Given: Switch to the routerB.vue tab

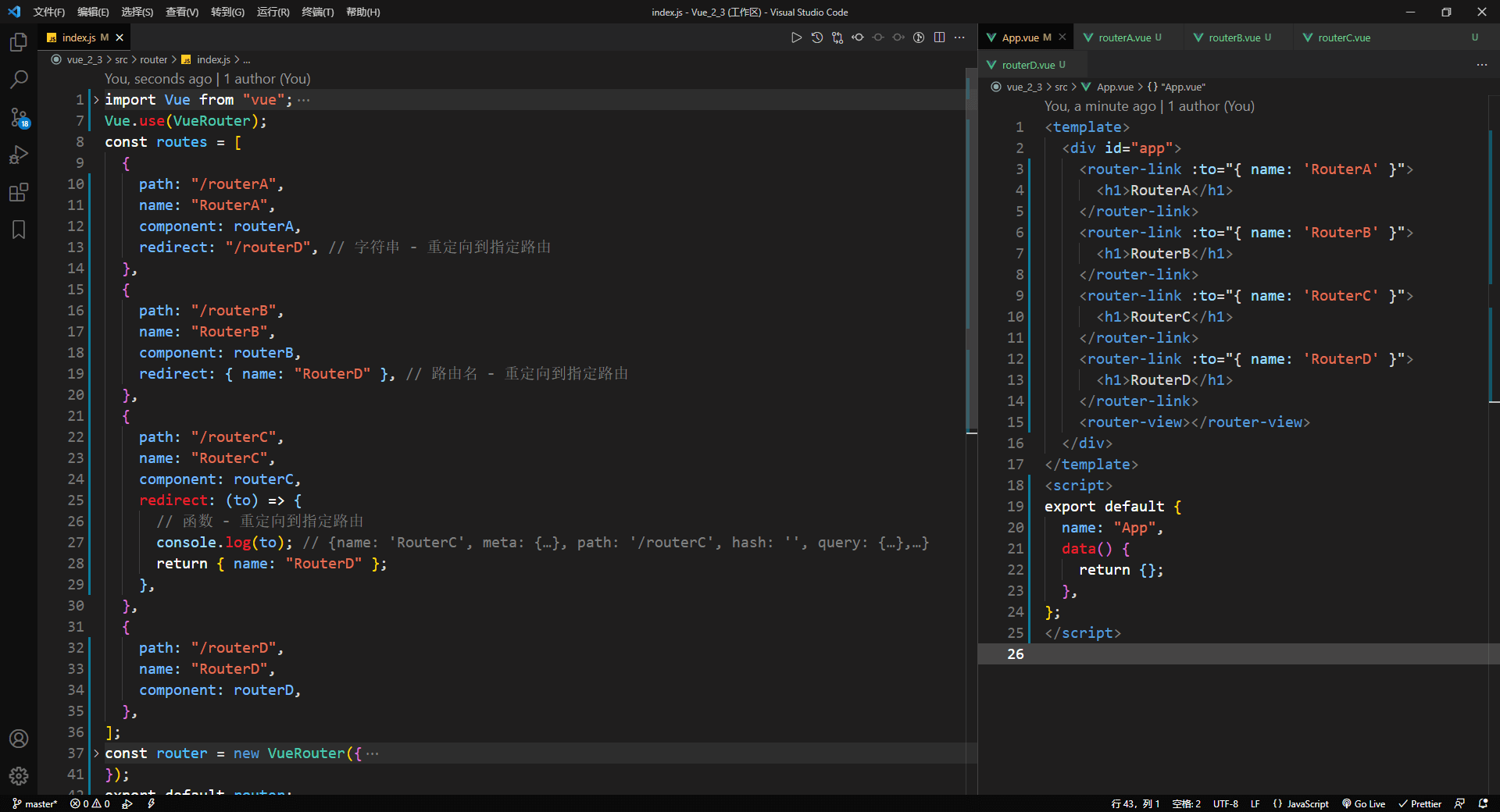Looking at the screenshot, I should click(1237, 37).
